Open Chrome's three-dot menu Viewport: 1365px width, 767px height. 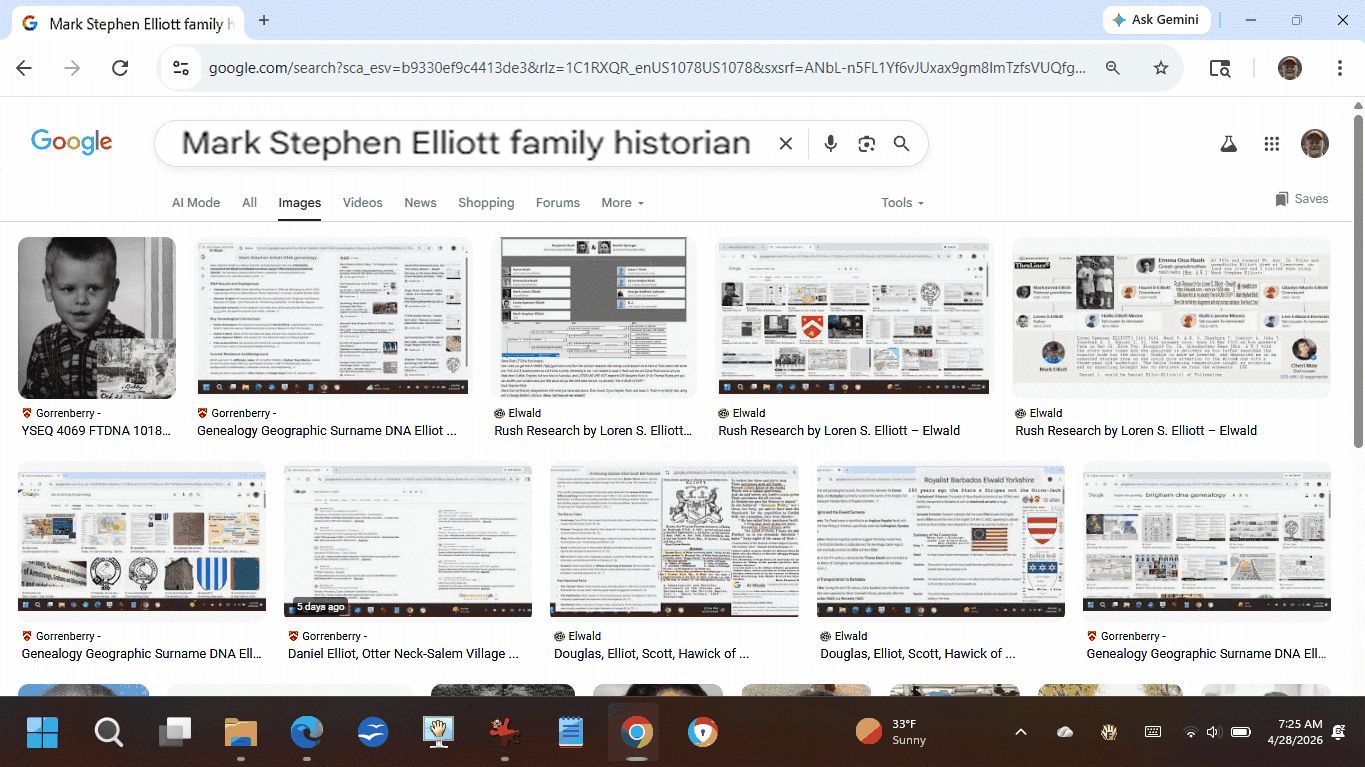(1339, 68)
